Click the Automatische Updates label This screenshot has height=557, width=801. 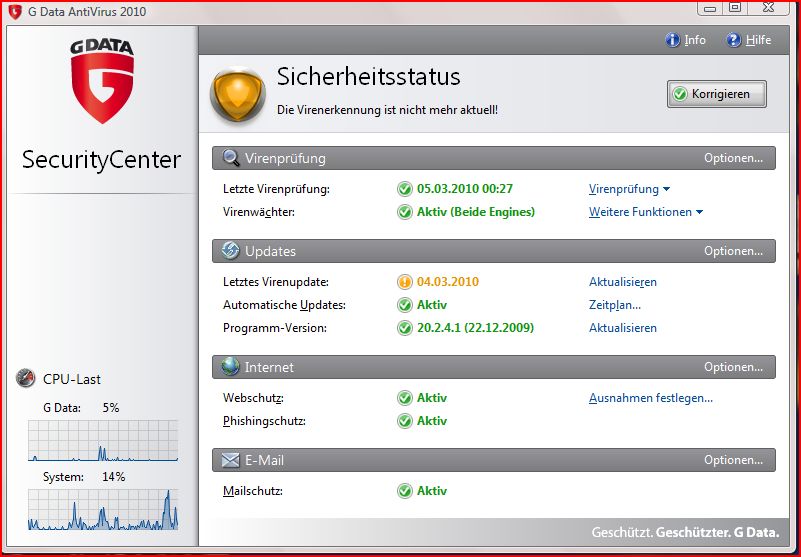click(x=285, y=305)
